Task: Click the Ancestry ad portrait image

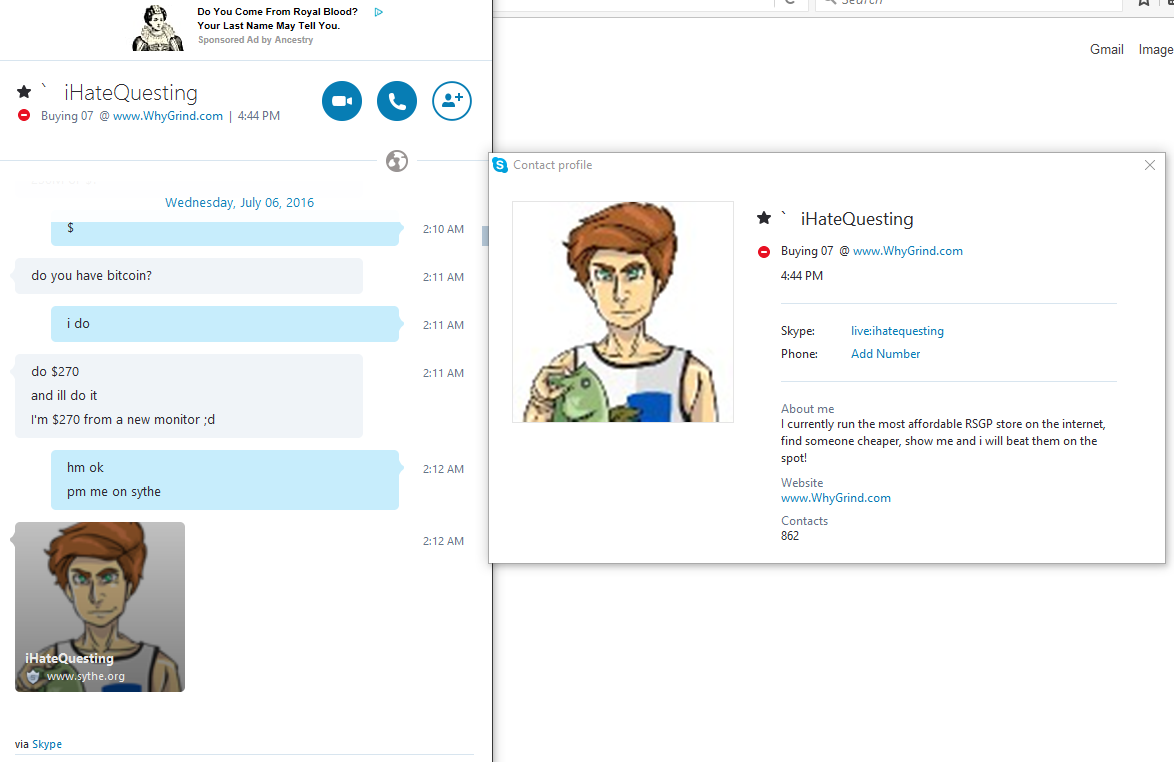Action: (x=158, y=28)
